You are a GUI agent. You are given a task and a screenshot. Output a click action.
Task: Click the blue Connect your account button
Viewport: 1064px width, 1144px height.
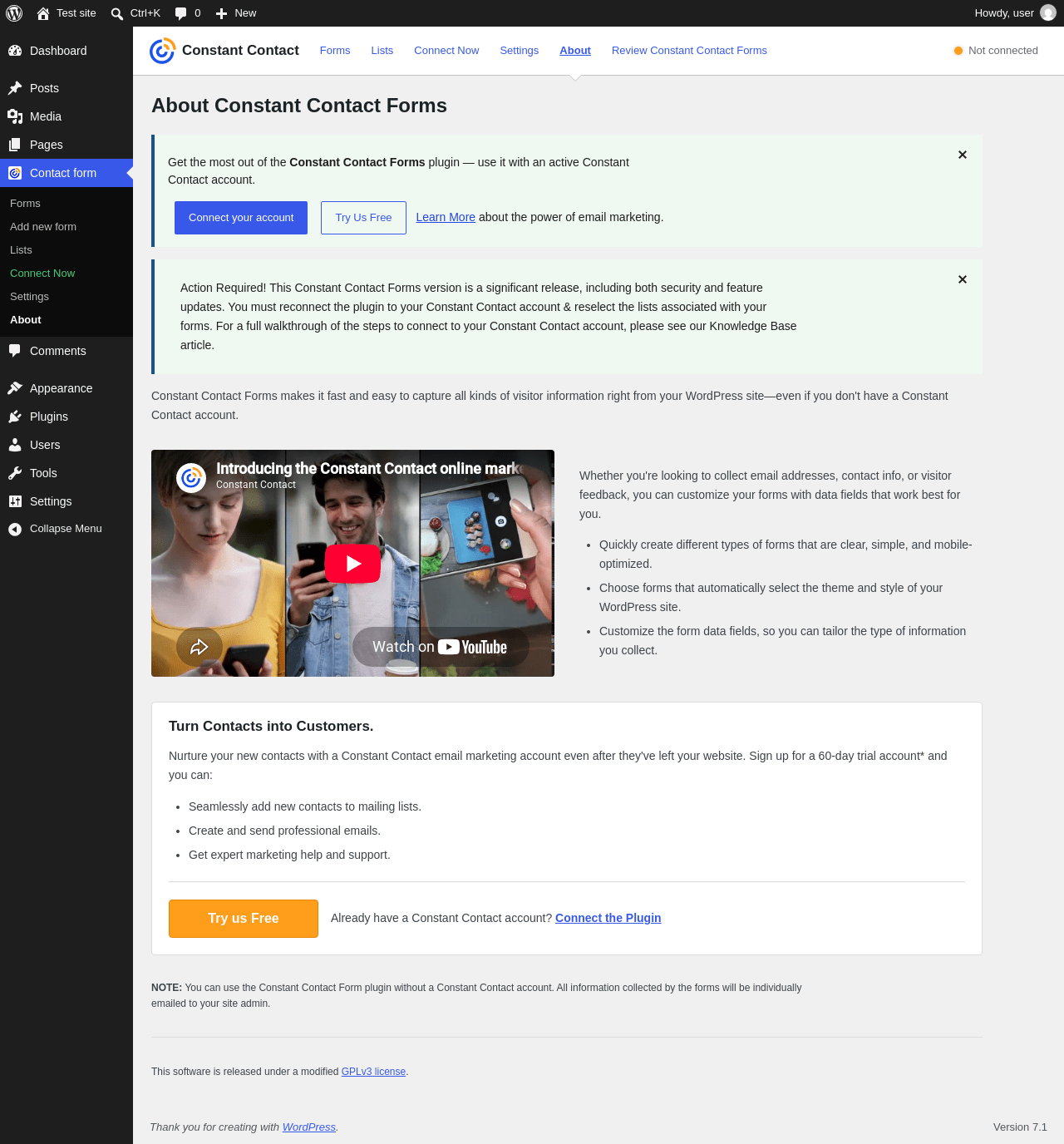pyautogui.click(x=241, y=218)
